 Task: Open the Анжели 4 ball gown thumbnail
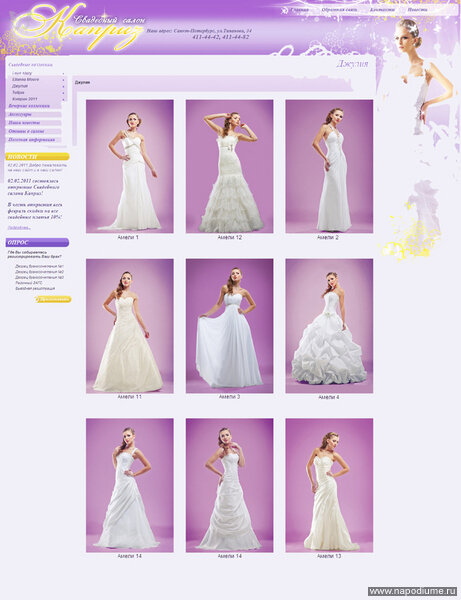point(329,326)
